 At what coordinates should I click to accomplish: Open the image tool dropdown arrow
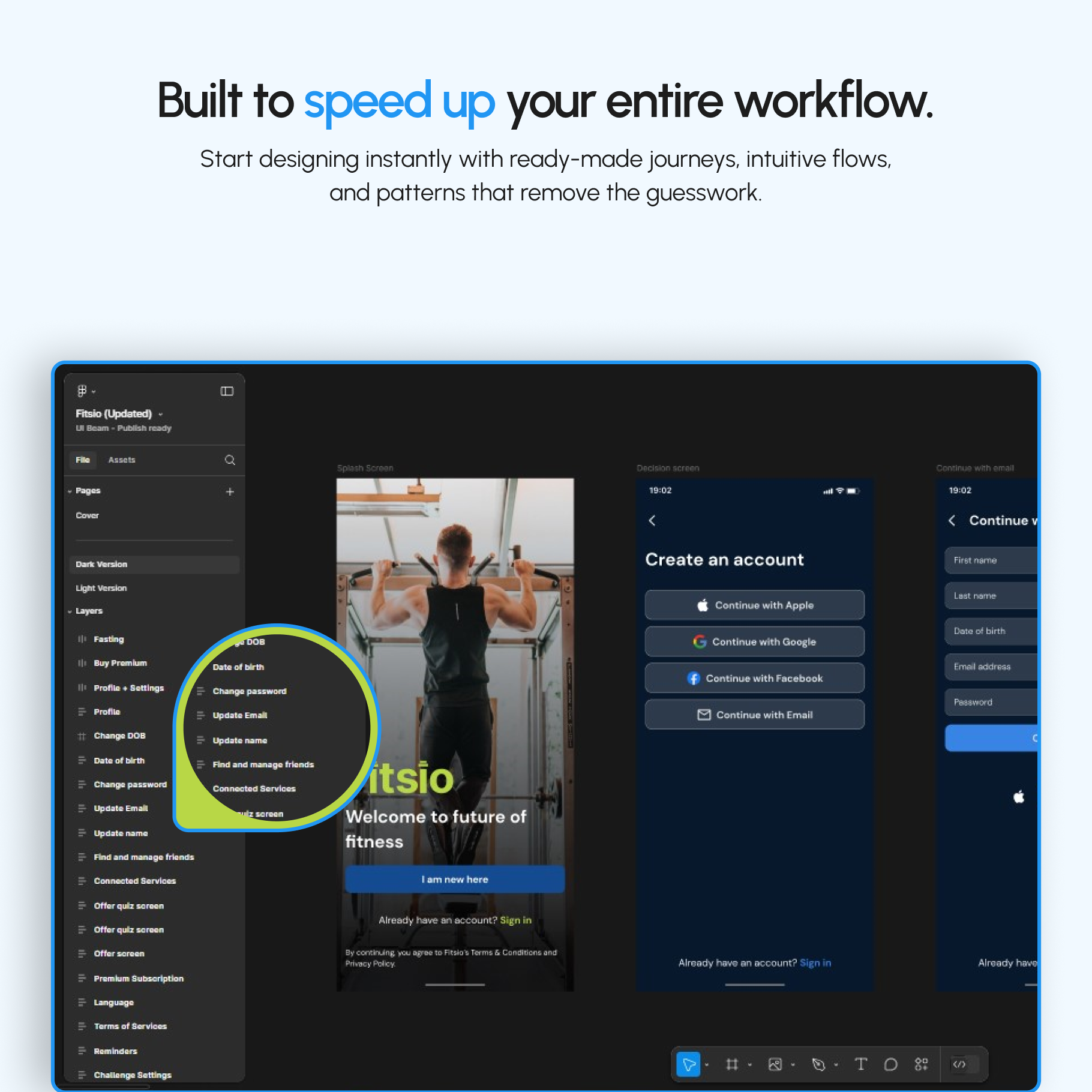coord(793,1065)
